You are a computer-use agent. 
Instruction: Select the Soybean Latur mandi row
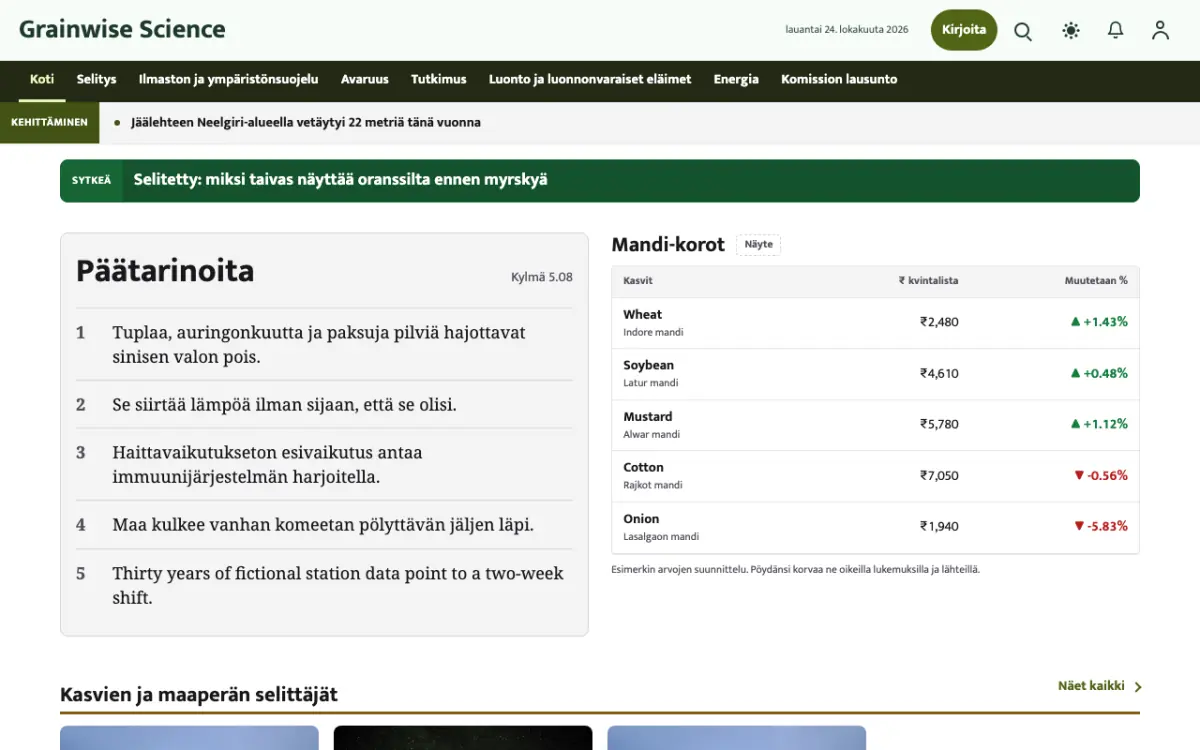pos(875,374)
